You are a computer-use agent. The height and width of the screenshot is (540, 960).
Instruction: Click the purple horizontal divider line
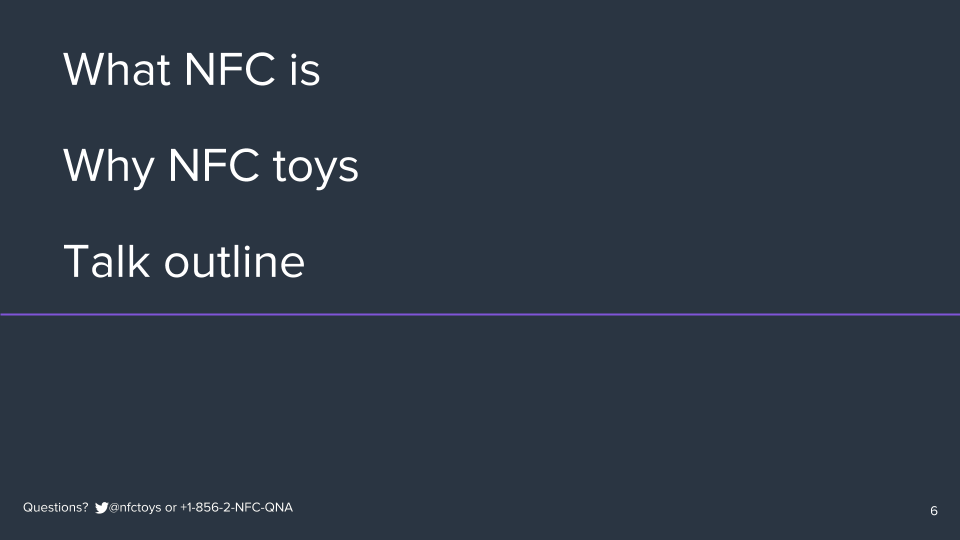(x=480, y=314)
